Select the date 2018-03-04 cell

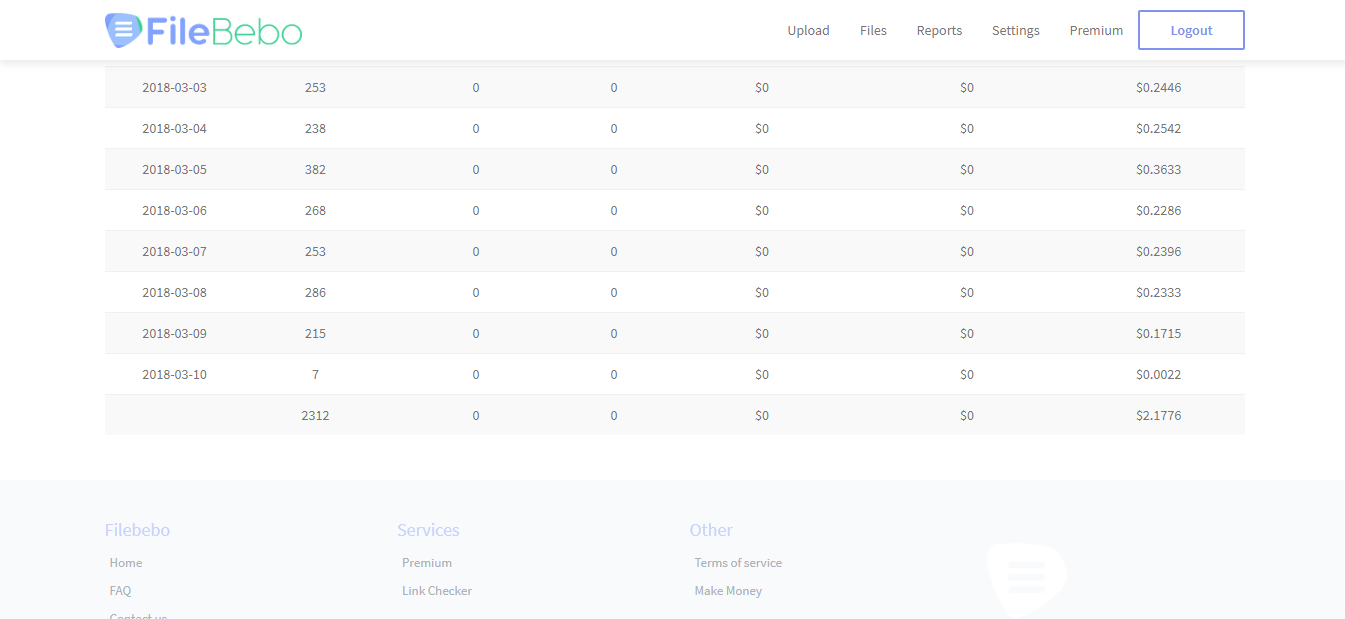point(174,128)
